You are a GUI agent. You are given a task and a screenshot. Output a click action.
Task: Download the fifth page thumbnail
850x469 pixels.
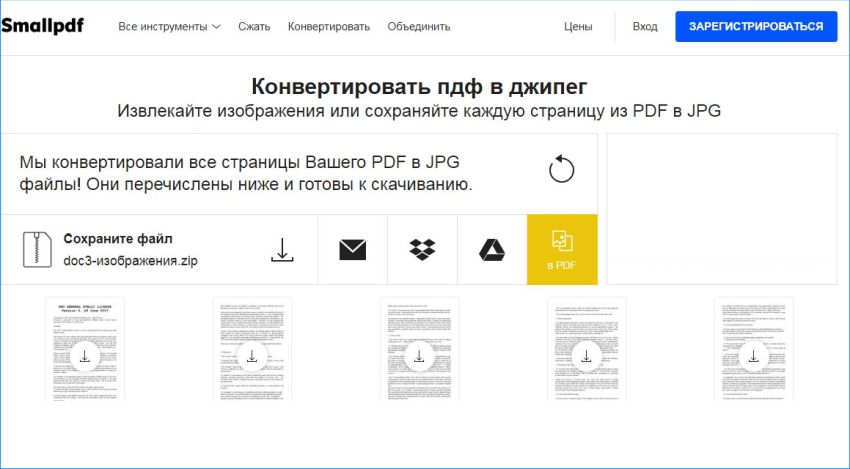[x=753, y=356]
